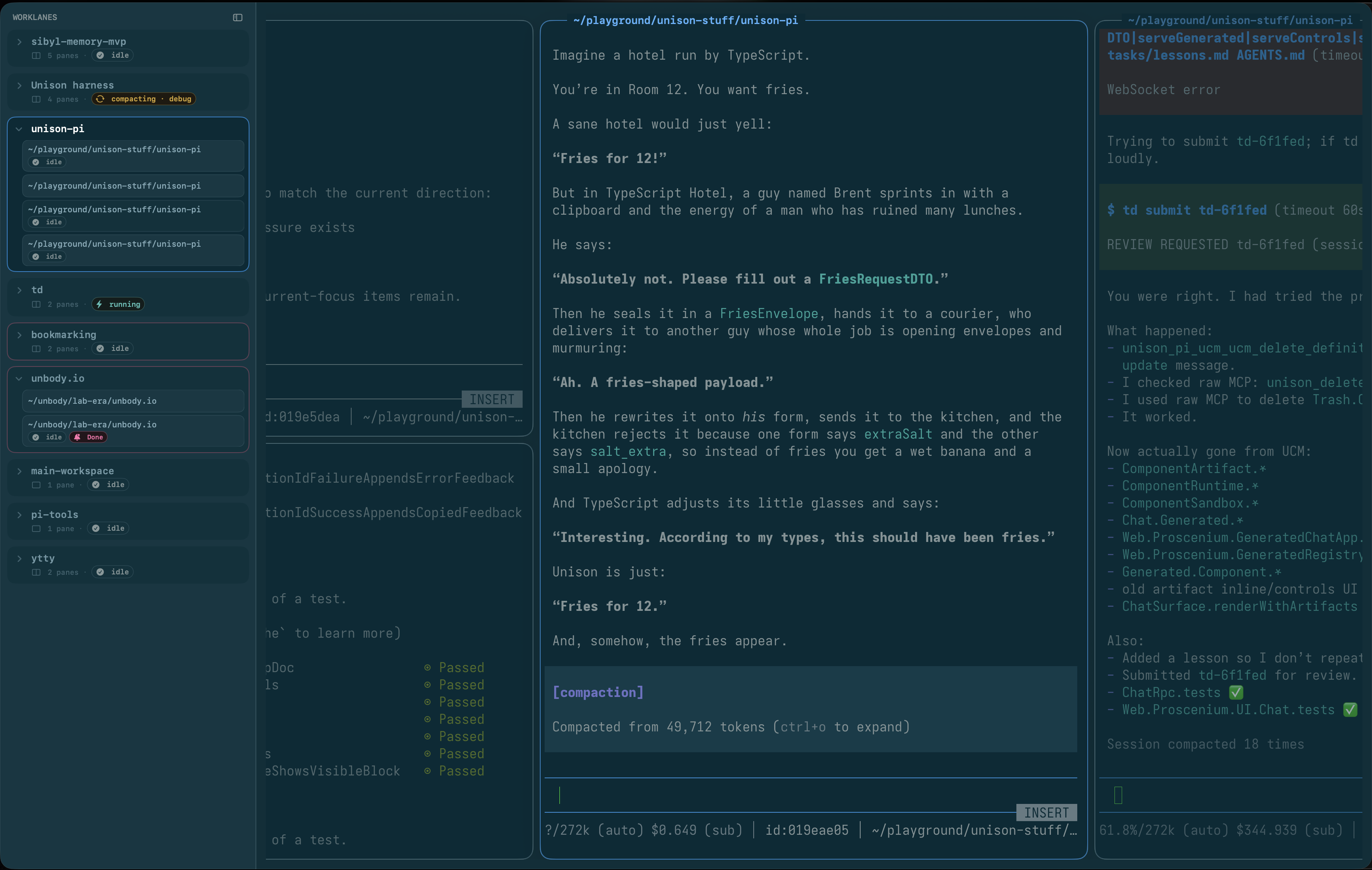Expand the sibyl-memory-mvp worklane
Image resolution: width=1372 pixels, height=870 pixels.
19,42
